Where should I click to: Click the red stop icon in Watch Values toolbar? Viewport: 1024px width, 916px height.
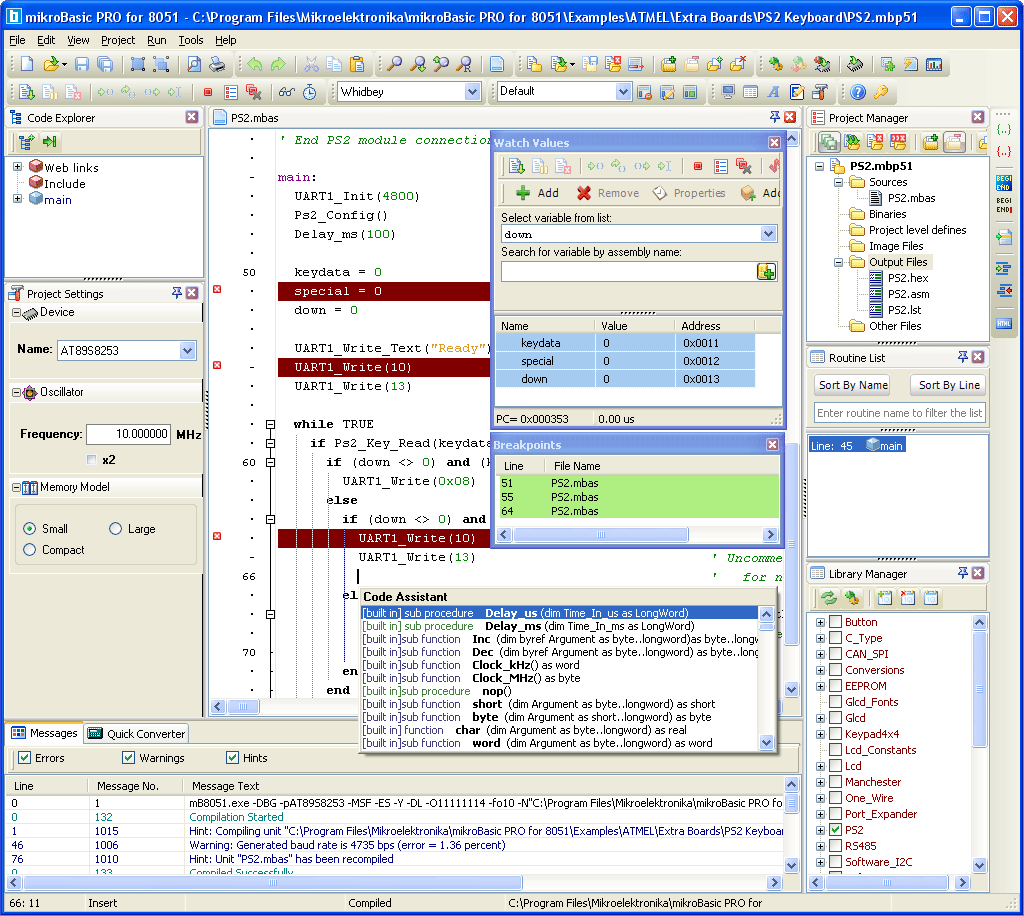[x=698, y=166]
